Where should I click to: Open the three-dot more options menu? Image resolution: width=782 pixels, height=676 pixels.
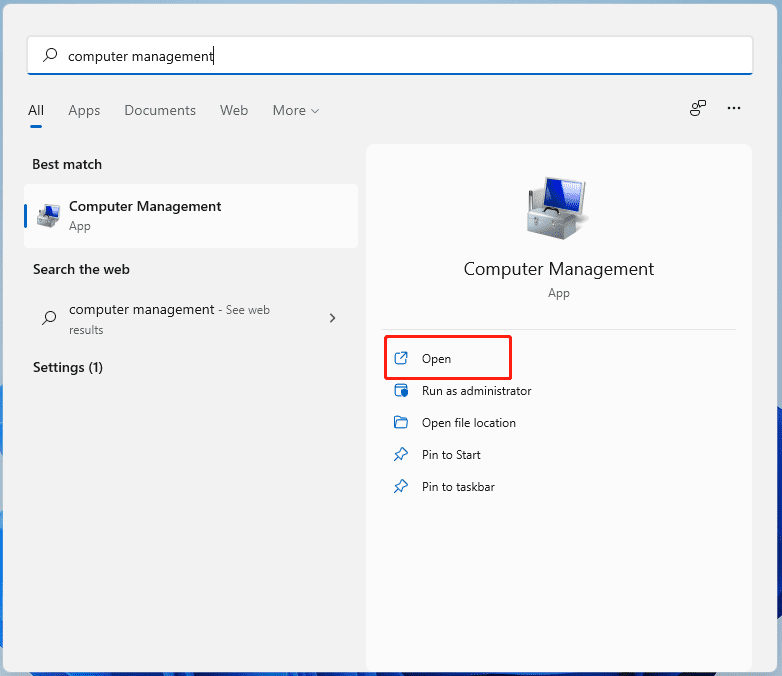734,109
